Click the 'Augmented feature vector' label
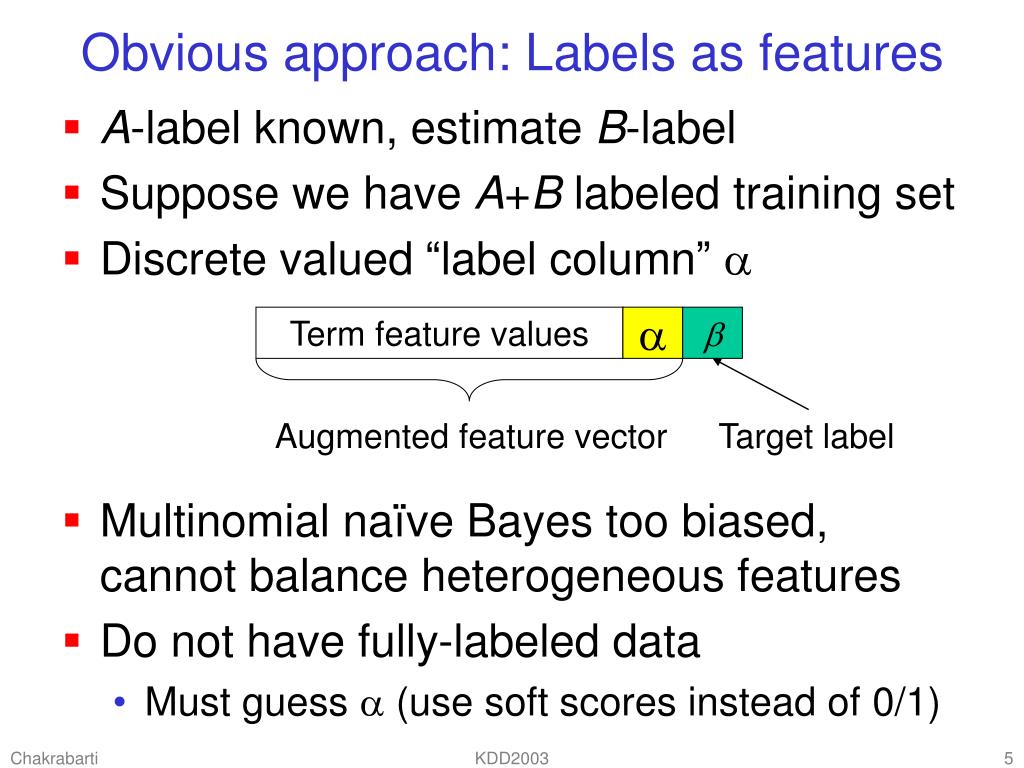The height and width of the screenshot is (768, 1024). point(471,437)
